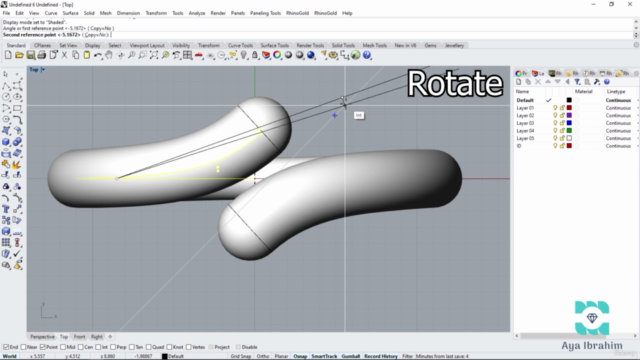Click the Name column header in Layers
The image size is (640, 360).
pyautogui.click(x=522, y=91)
